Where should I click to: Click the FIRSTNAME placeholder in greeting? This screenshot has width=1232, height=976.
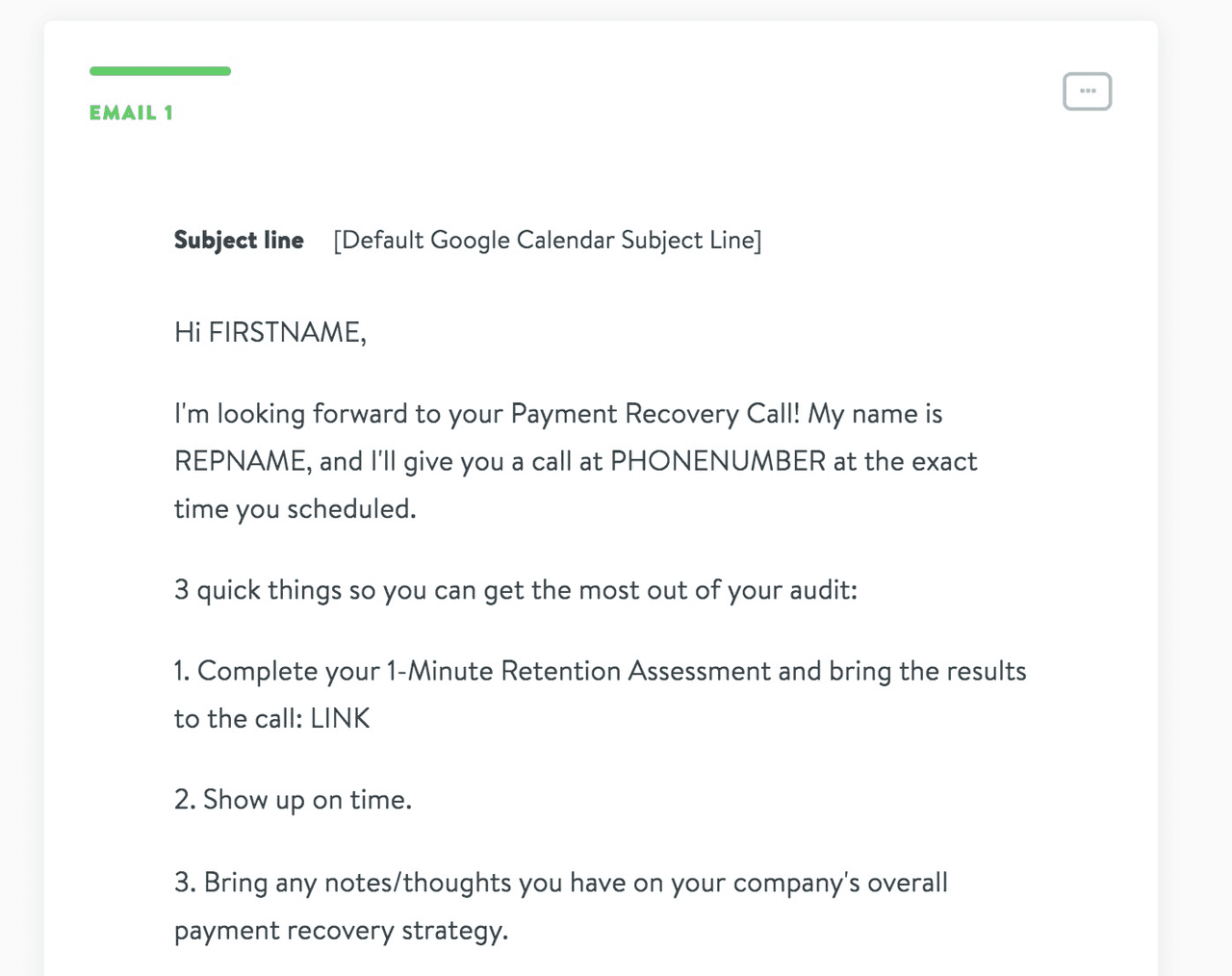[287, 332]
